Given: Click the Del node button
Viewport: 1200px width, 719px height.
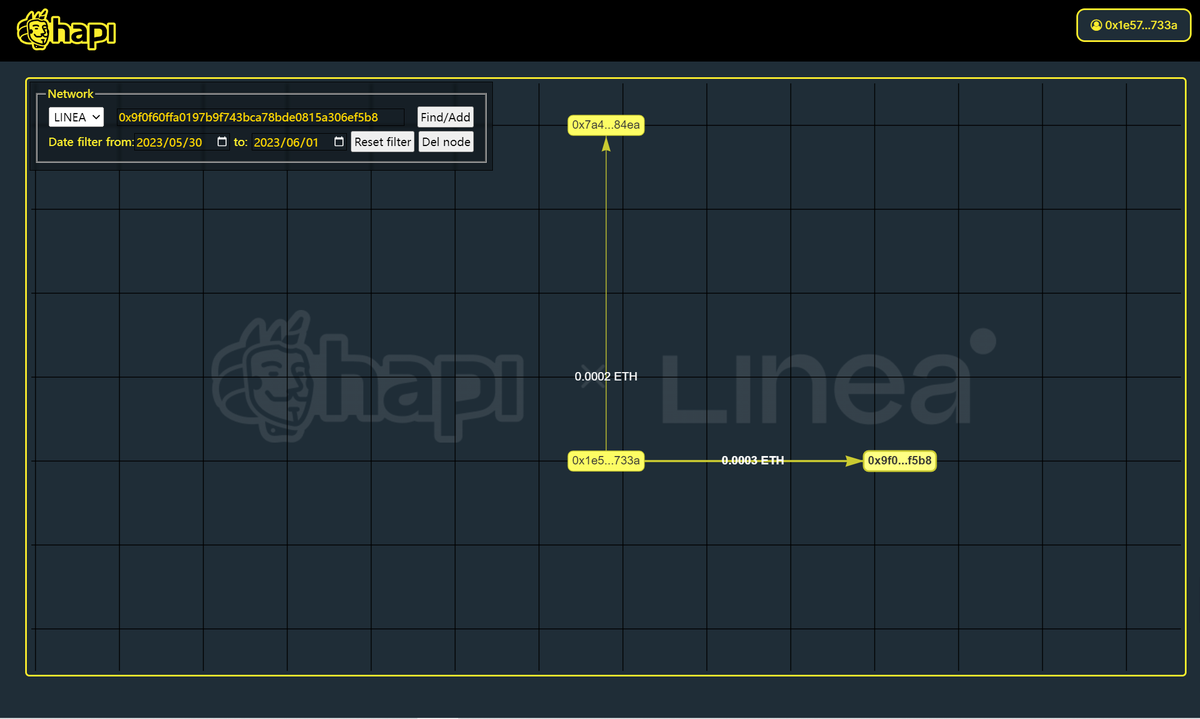Looking at the screenshot, I should 446,142.
